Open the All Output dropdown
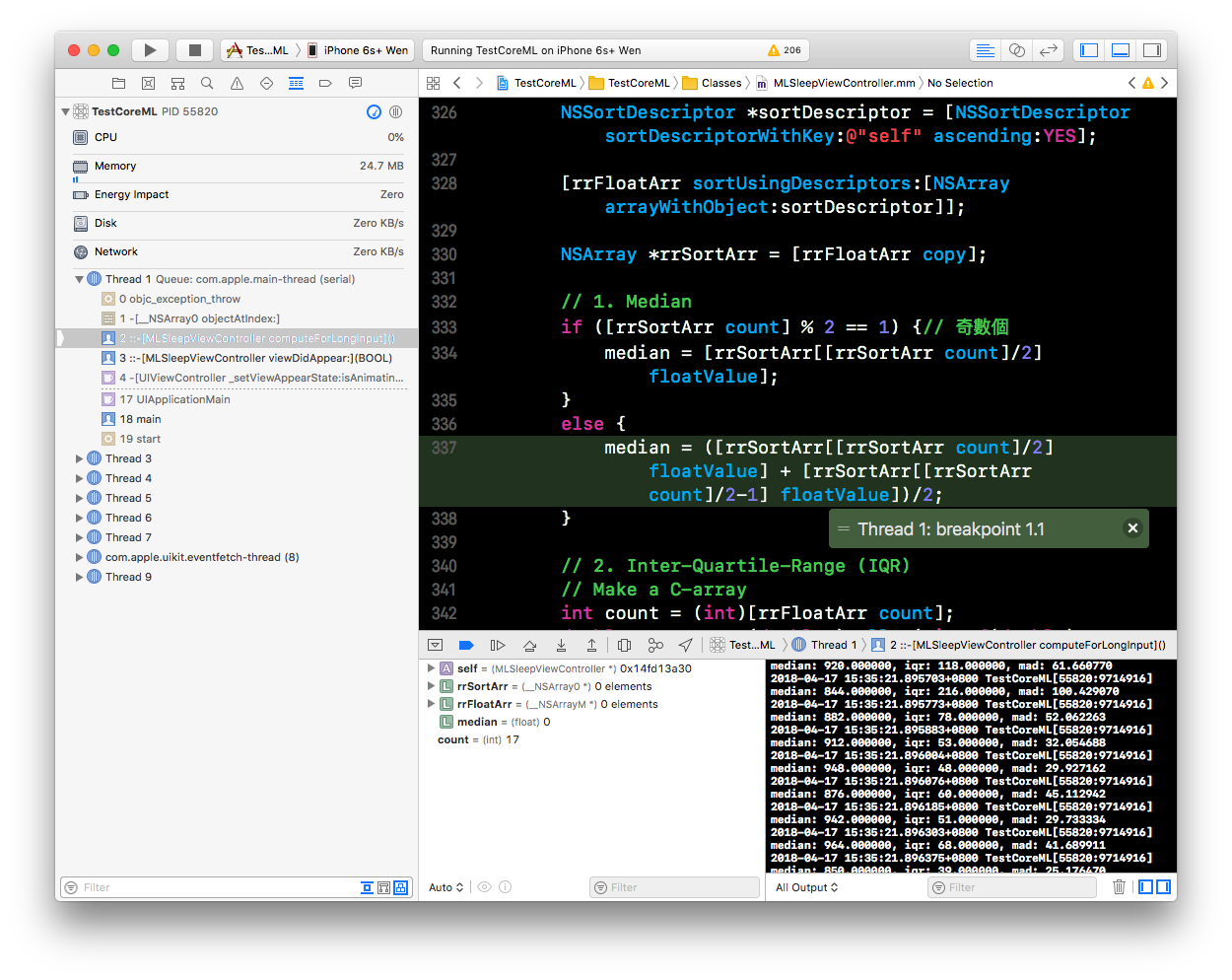This screenshot has width=1232, height=980. (x=806, y=887)
